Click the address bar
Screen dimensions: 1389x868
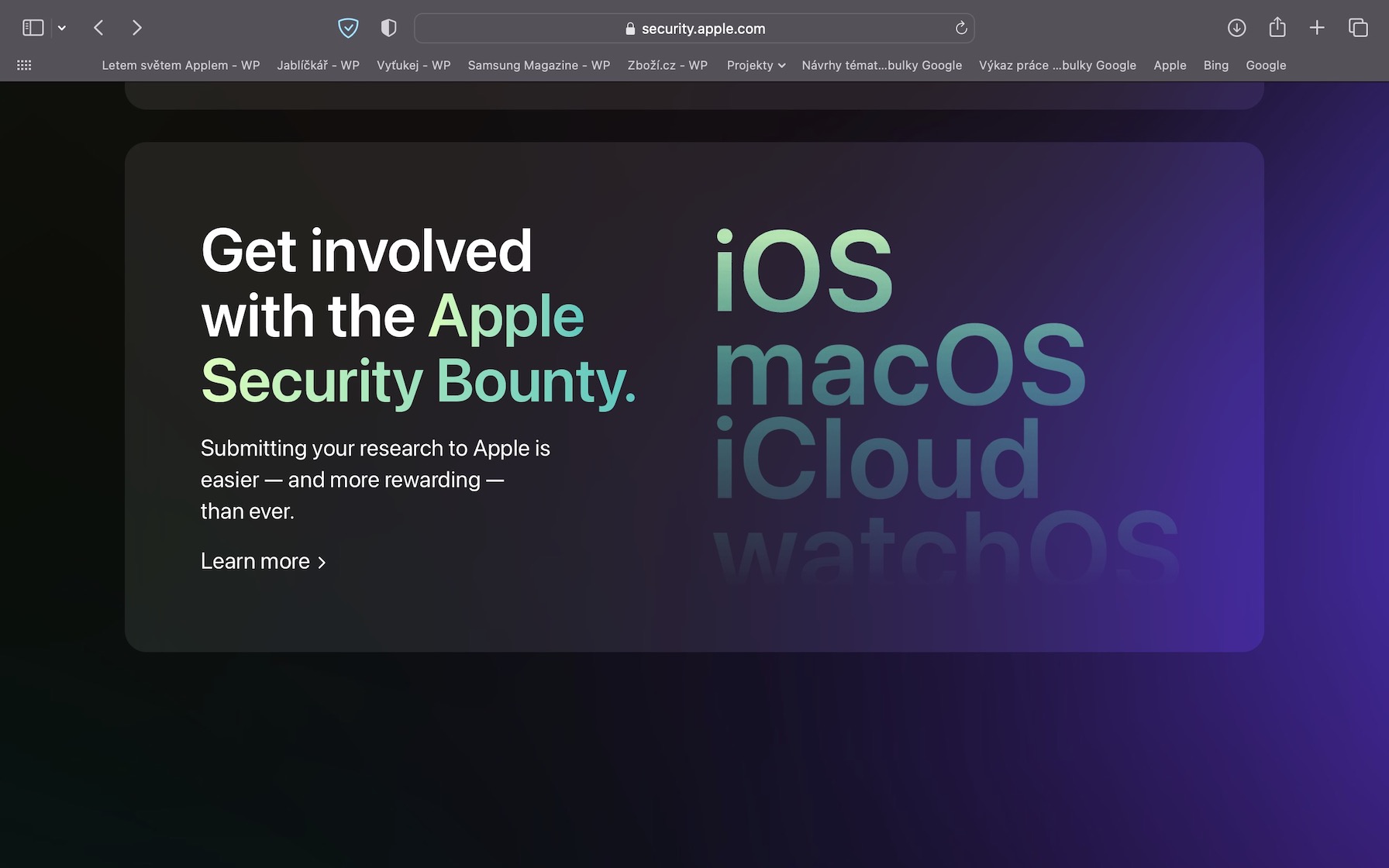[x=694, y=29]
